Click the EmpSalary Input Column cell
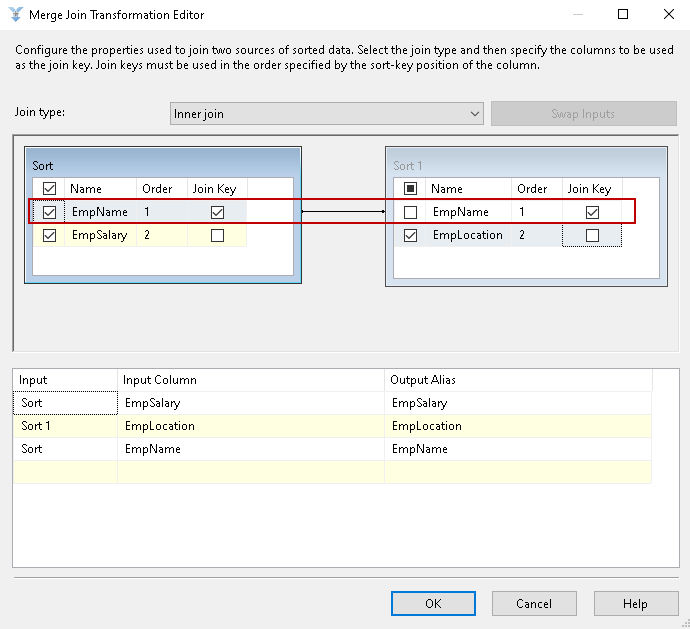 (x=251, y=403)
